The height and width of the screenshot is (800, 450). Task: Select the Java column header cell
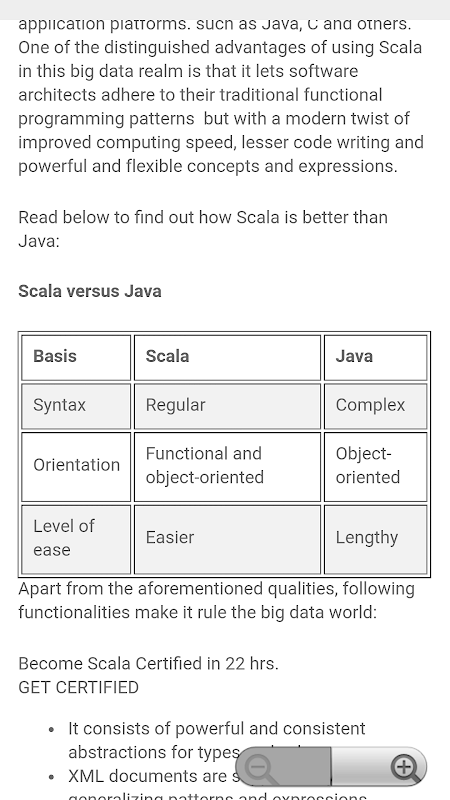(x=376, y=357)
